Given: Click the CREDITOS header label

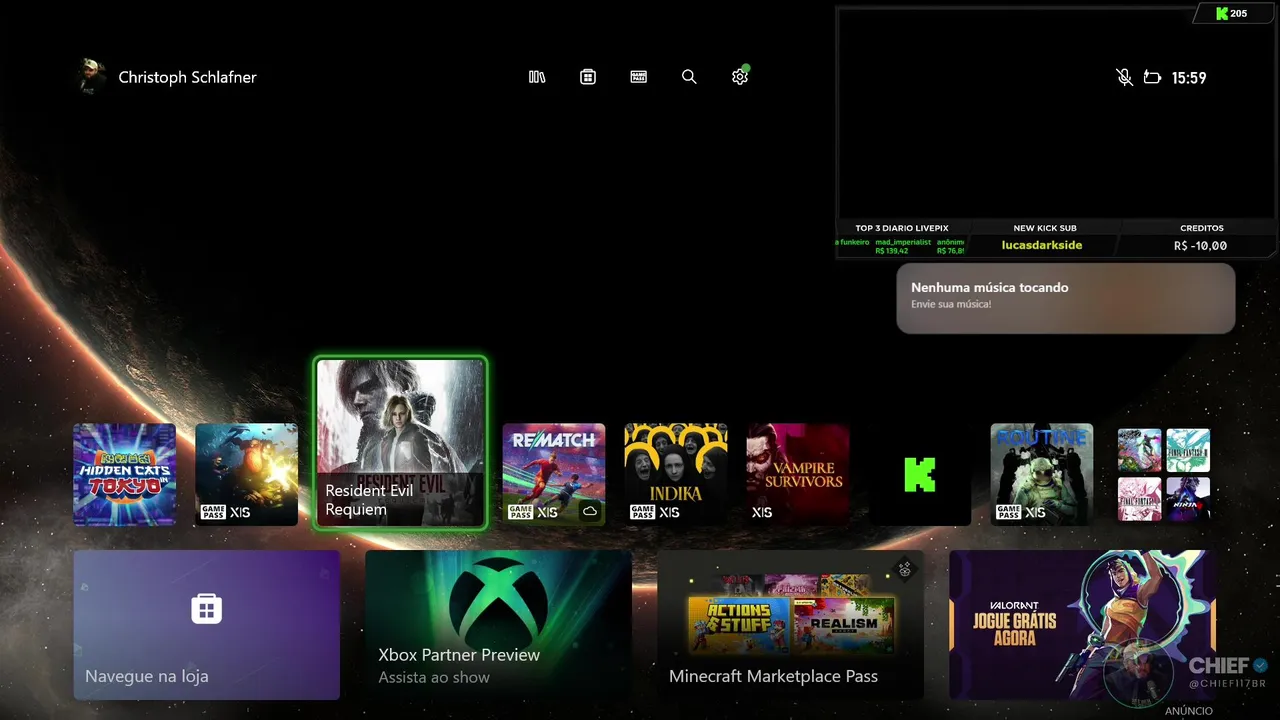Looking at the screenshot, I should (1202, 228).
